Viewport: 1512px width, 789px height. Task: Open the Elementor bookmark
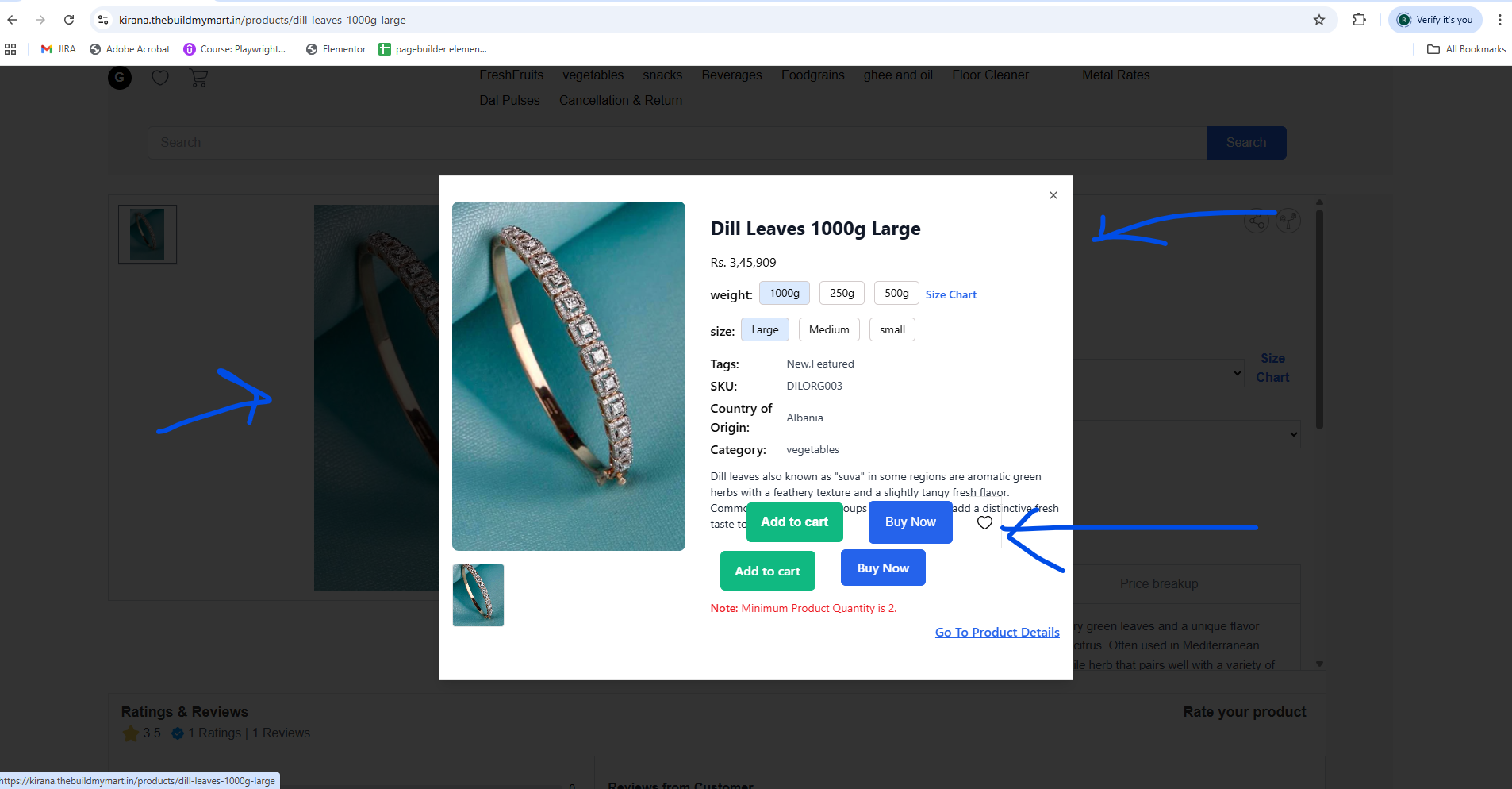click(x=336, y=49)
